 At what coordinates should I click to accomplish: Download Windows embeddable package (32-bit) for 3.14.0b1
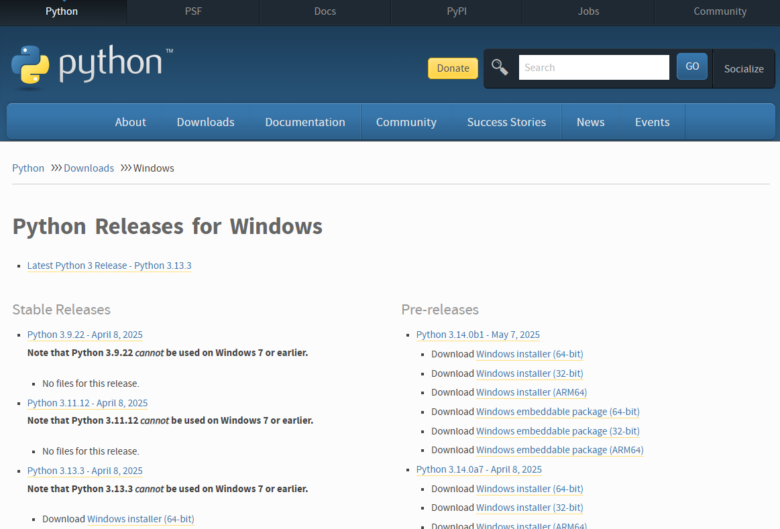coord(558,431)
